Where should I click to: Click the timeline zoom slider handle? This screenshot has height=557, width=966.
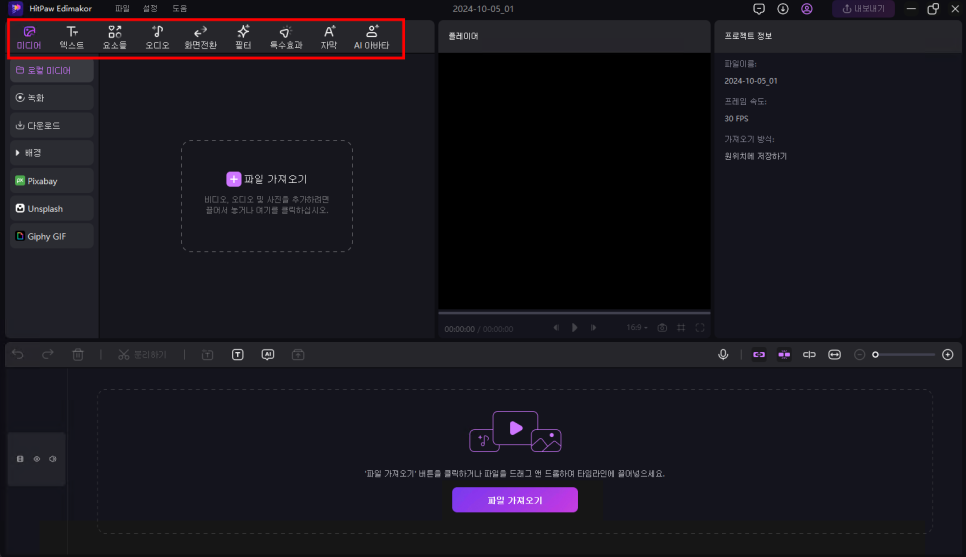tap(875, 355)
